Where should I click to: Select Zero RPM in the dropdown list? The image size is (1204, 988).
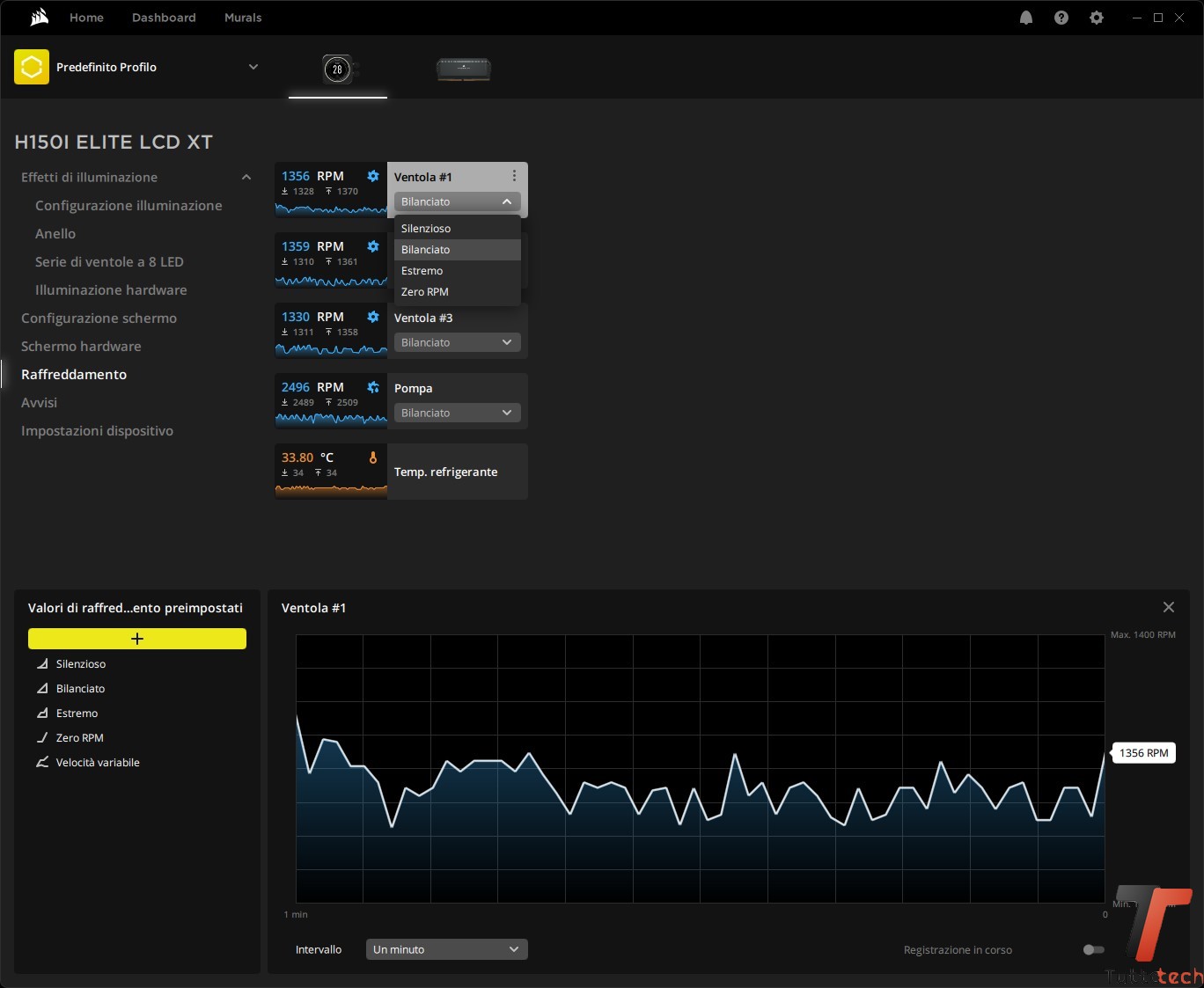pos(425,292)
